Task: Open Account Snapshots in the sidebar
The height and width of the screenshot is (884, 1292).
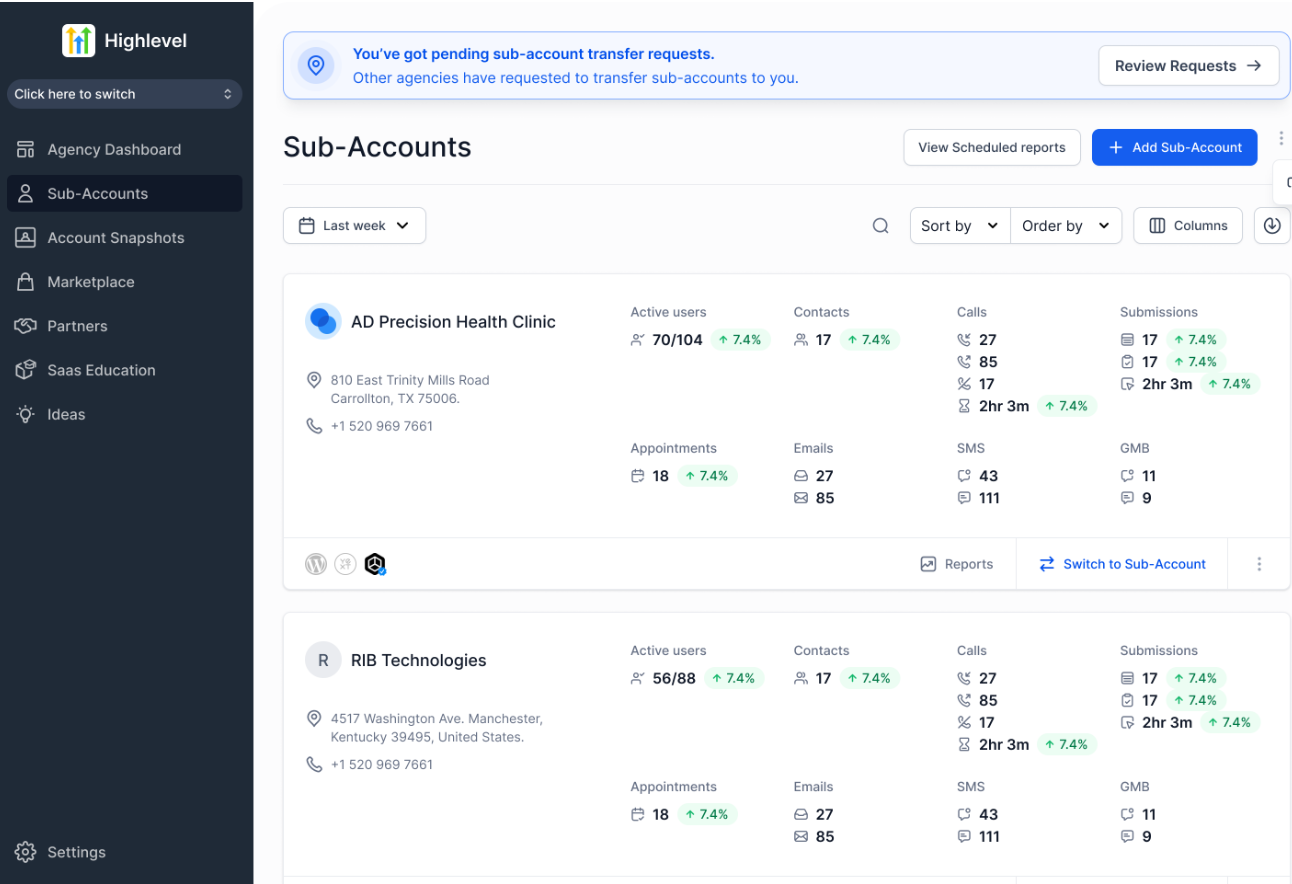Action: pos(124,238)
